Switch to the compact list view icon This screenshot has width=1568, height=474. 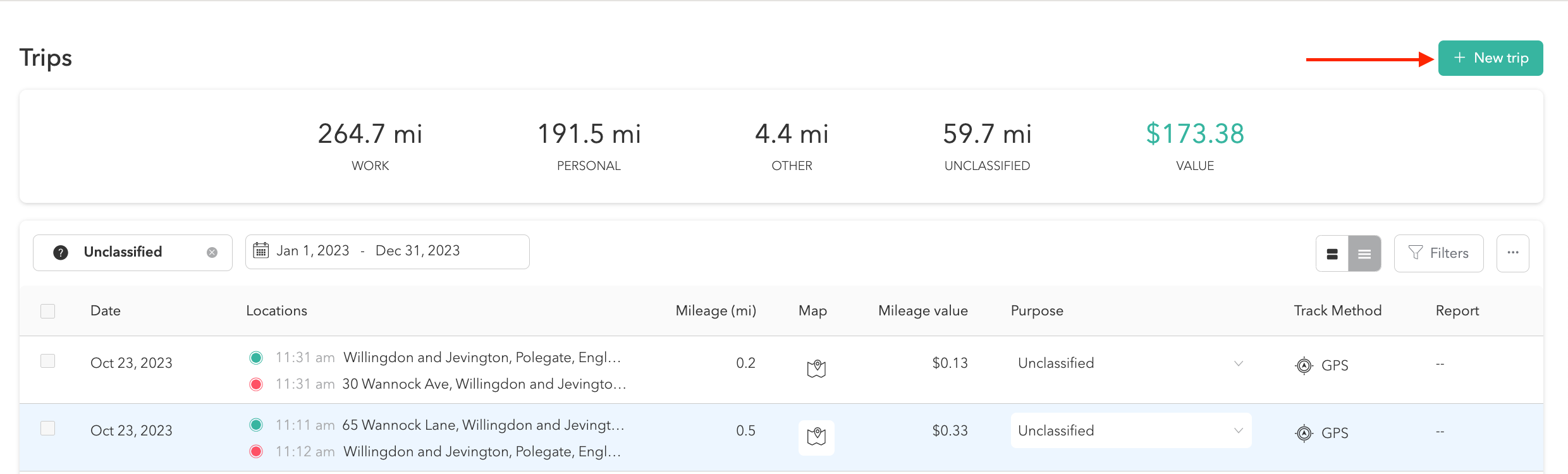(x=1364, y=253)
